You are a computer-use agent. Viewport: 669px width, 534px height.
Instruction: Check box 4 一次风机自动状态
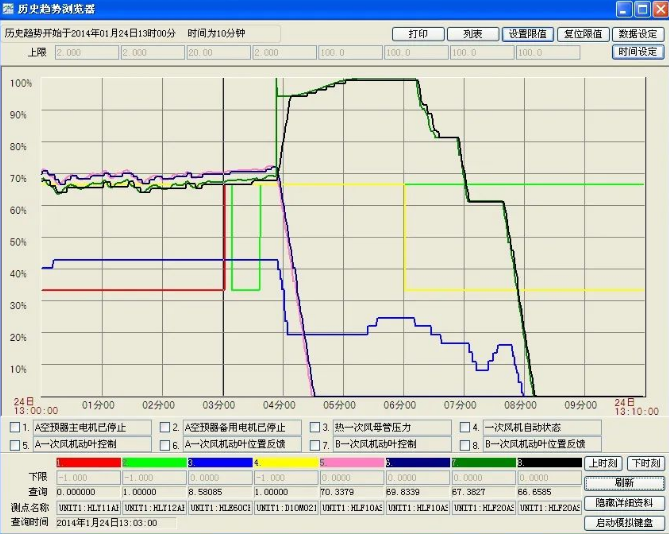click(x=465, y=428)
